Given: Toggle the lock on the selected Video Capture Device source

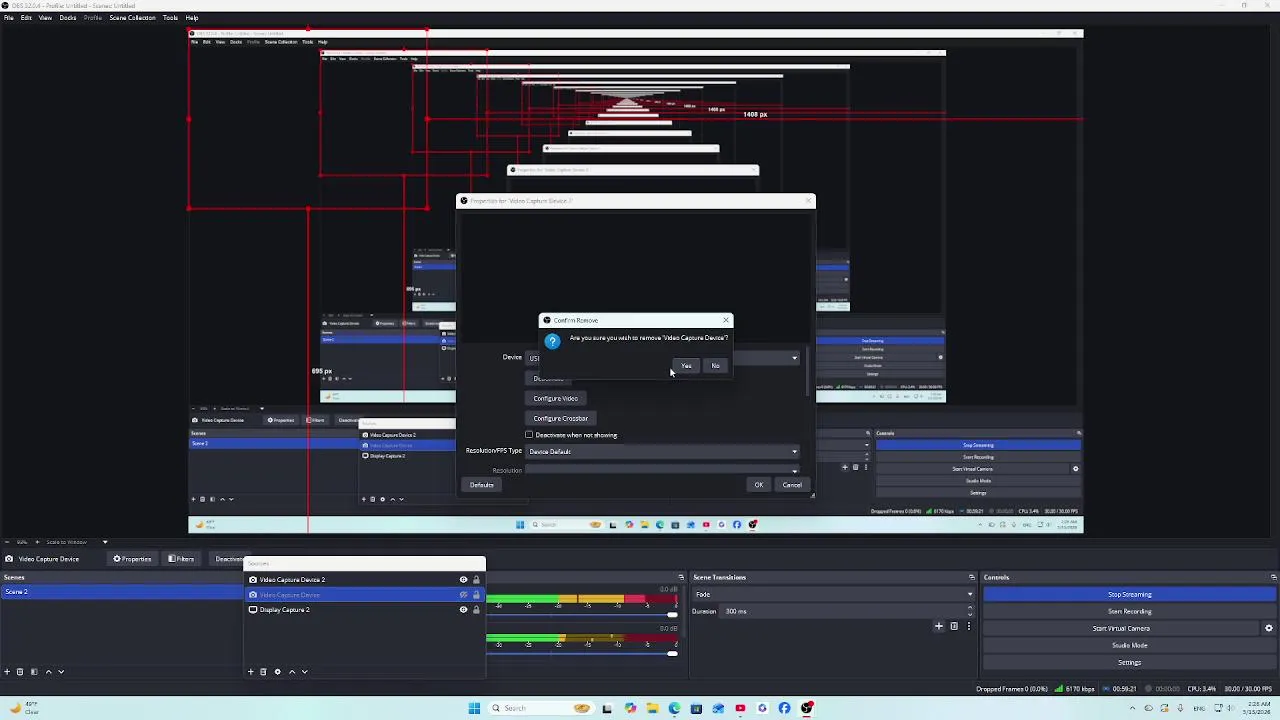Looking at the screenshot, I should [476, 595].
